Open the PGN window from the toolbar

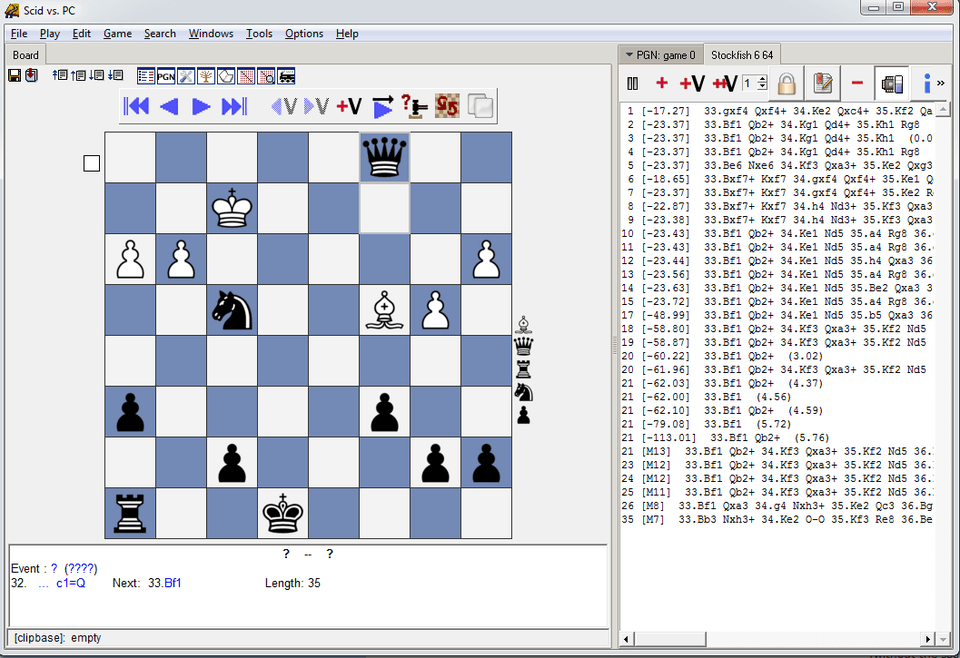click(165, 76)
